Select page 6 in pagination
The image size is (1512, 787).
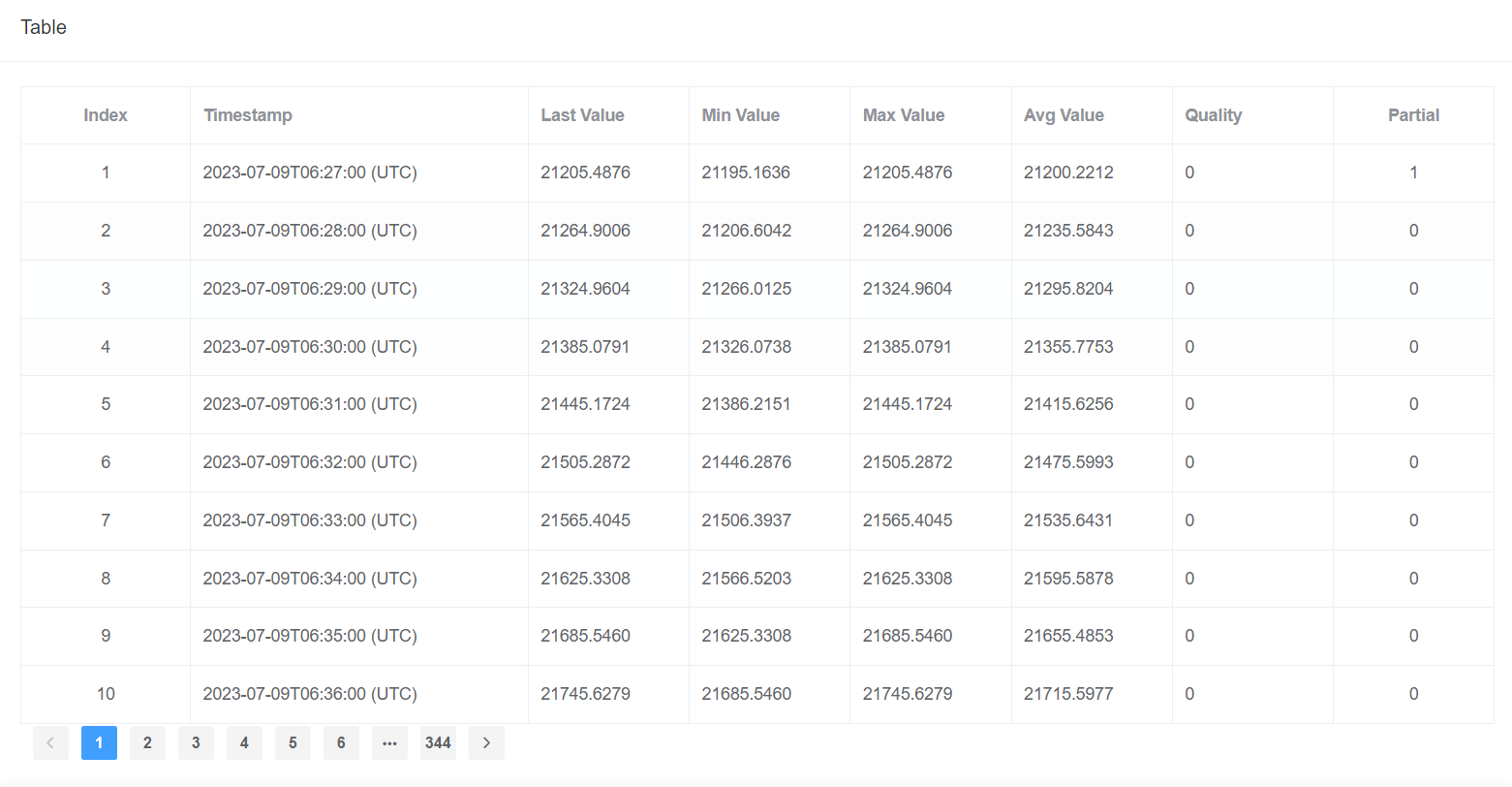click(x=341, y=743)
